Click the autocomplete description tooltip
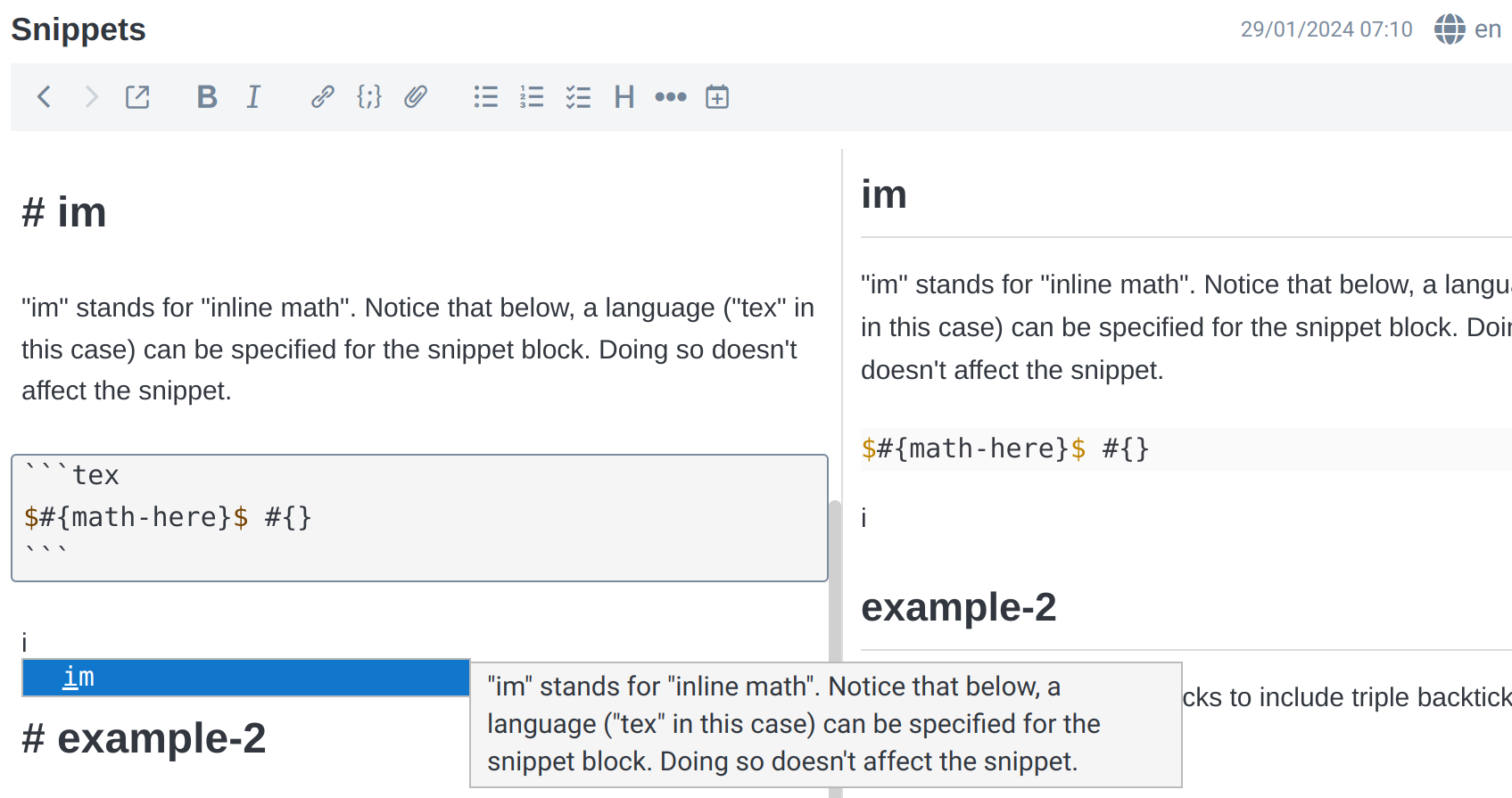Screen dimensions: 1512x798 pos(826,725)
